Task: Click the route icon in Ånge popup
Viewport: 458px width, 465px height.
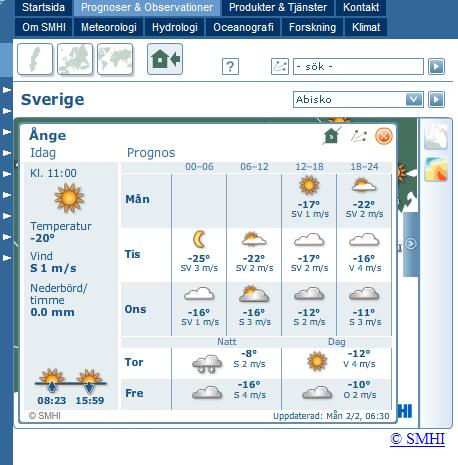Action: pyautogui.click(x=359, y=136)
